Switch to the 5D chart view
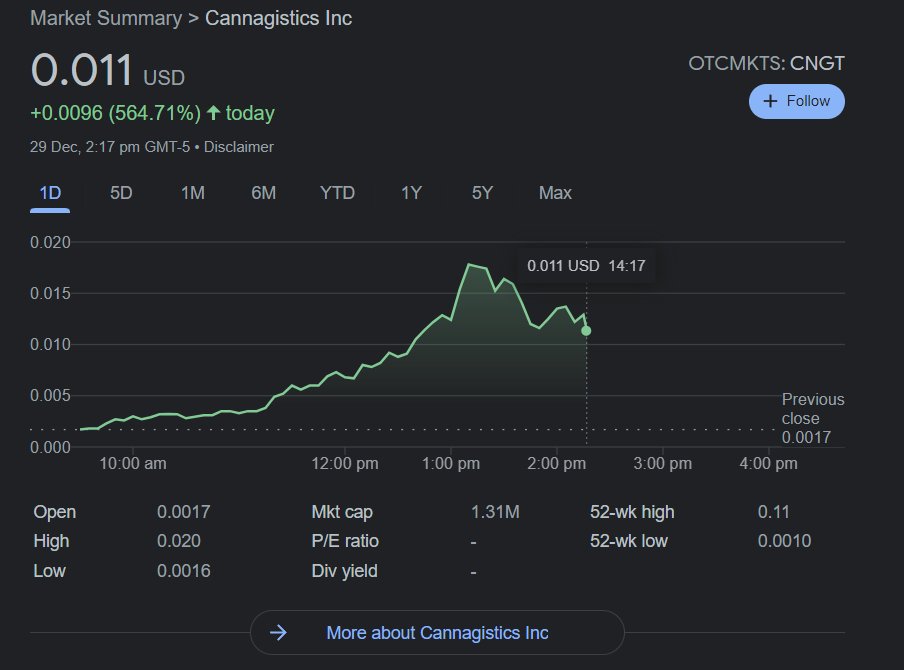 (x=120, y=193)
